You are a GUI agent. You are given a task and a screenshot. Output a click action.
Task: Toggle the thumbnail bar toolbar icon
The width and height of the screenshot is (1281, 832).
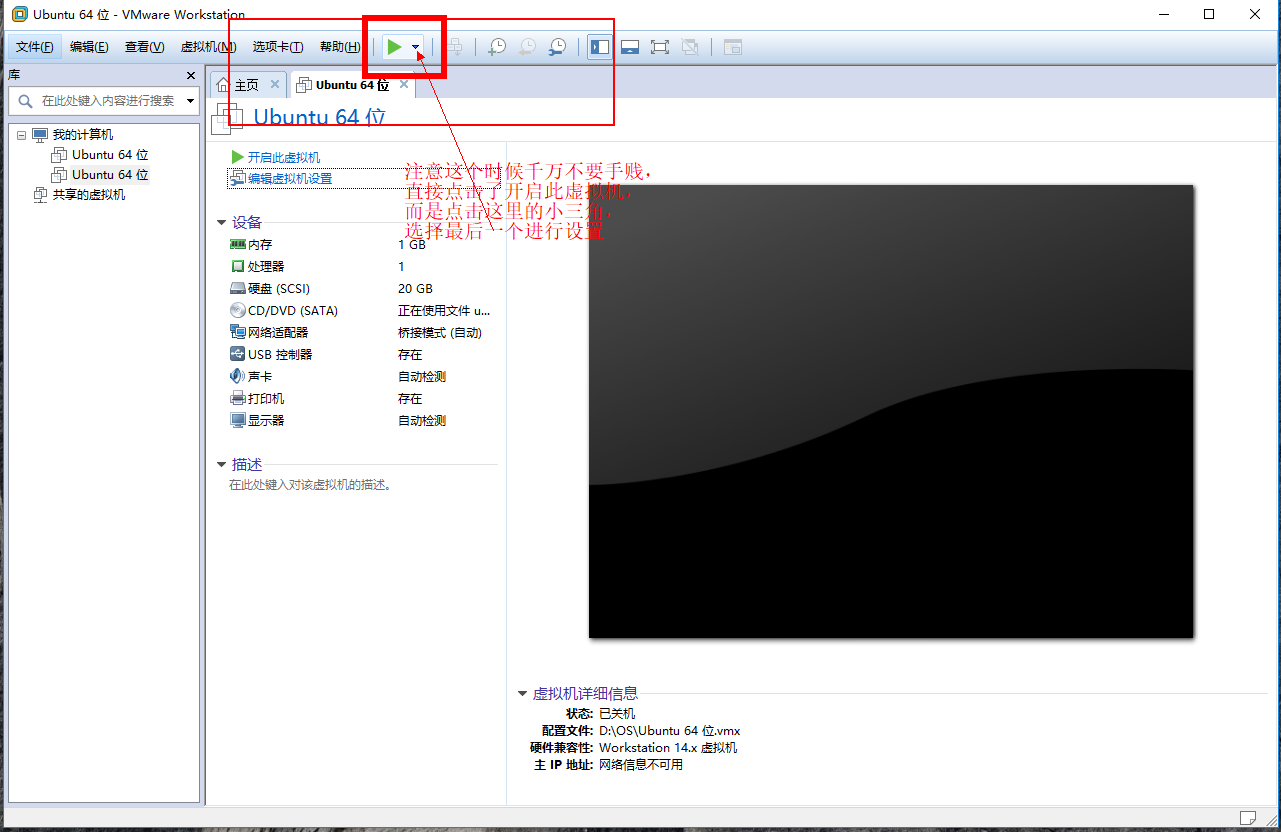coord(630,47)
